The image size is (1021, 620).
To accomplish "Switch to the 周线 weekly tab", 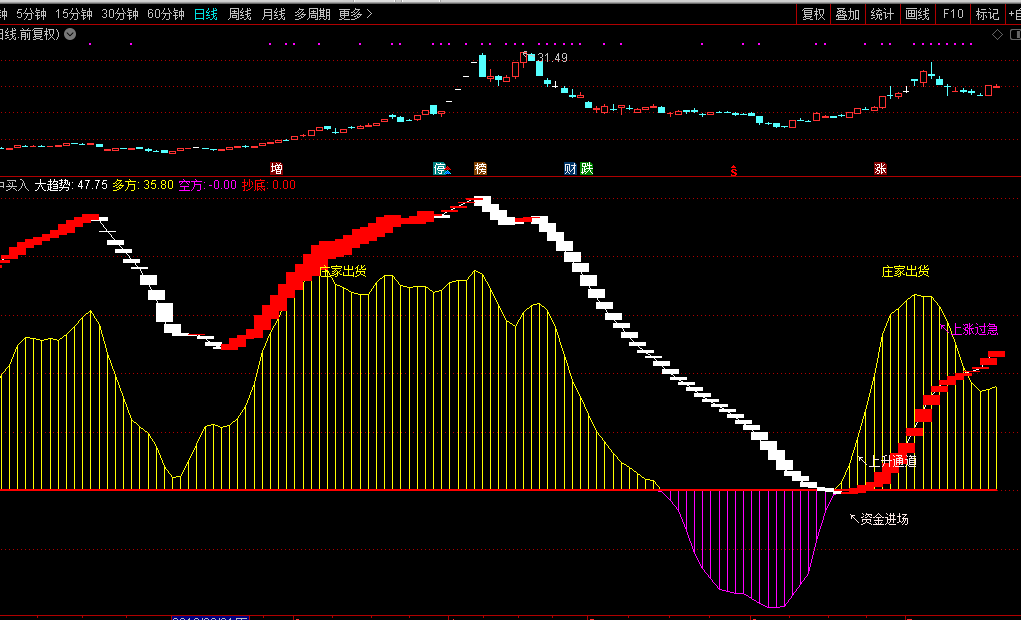I will [240, 14].
